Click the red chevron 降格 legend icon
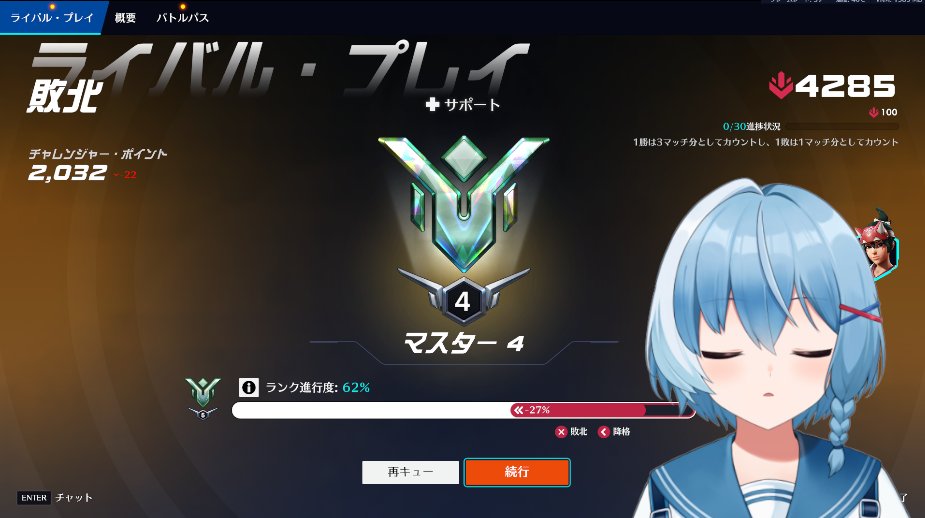Image resolution: width=925 pixels, height=518 pixels. pos(603,432)
